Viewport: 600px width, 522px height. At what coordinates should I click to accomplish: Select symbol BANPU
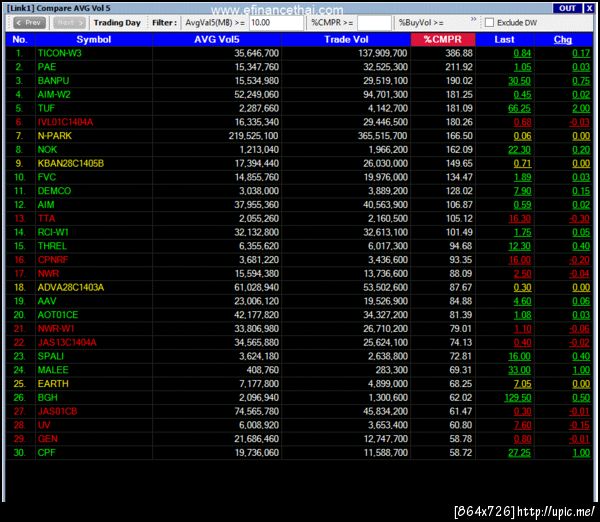53,81
